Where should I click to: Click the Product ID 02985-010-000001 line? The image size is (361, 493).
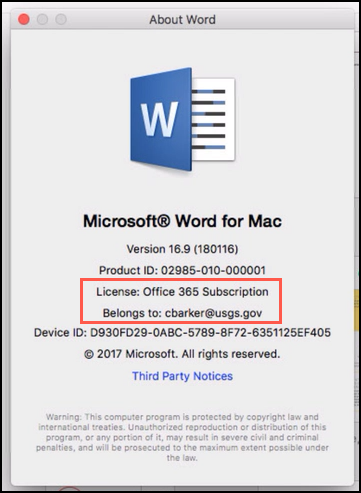coord(182,270)
